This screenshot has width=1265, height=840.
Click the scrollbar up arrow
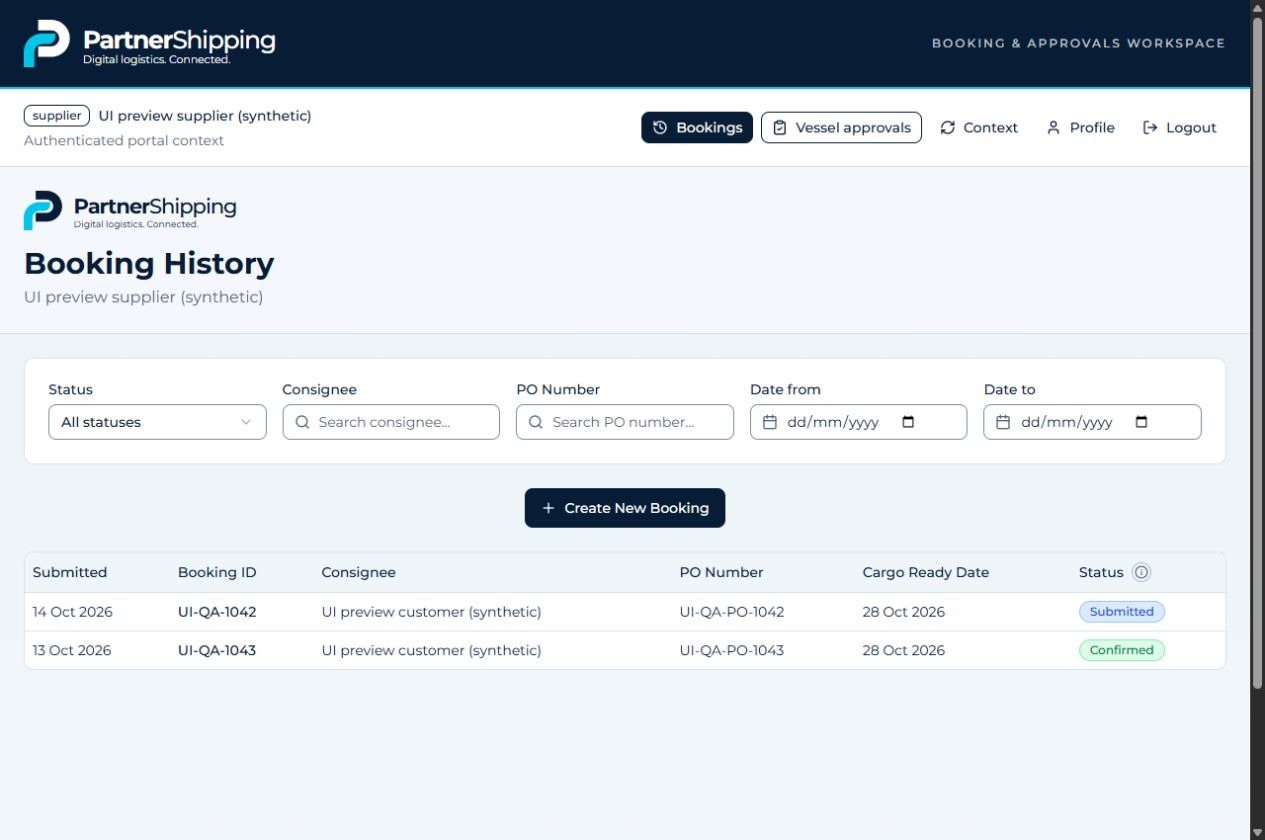(1257, 8)
